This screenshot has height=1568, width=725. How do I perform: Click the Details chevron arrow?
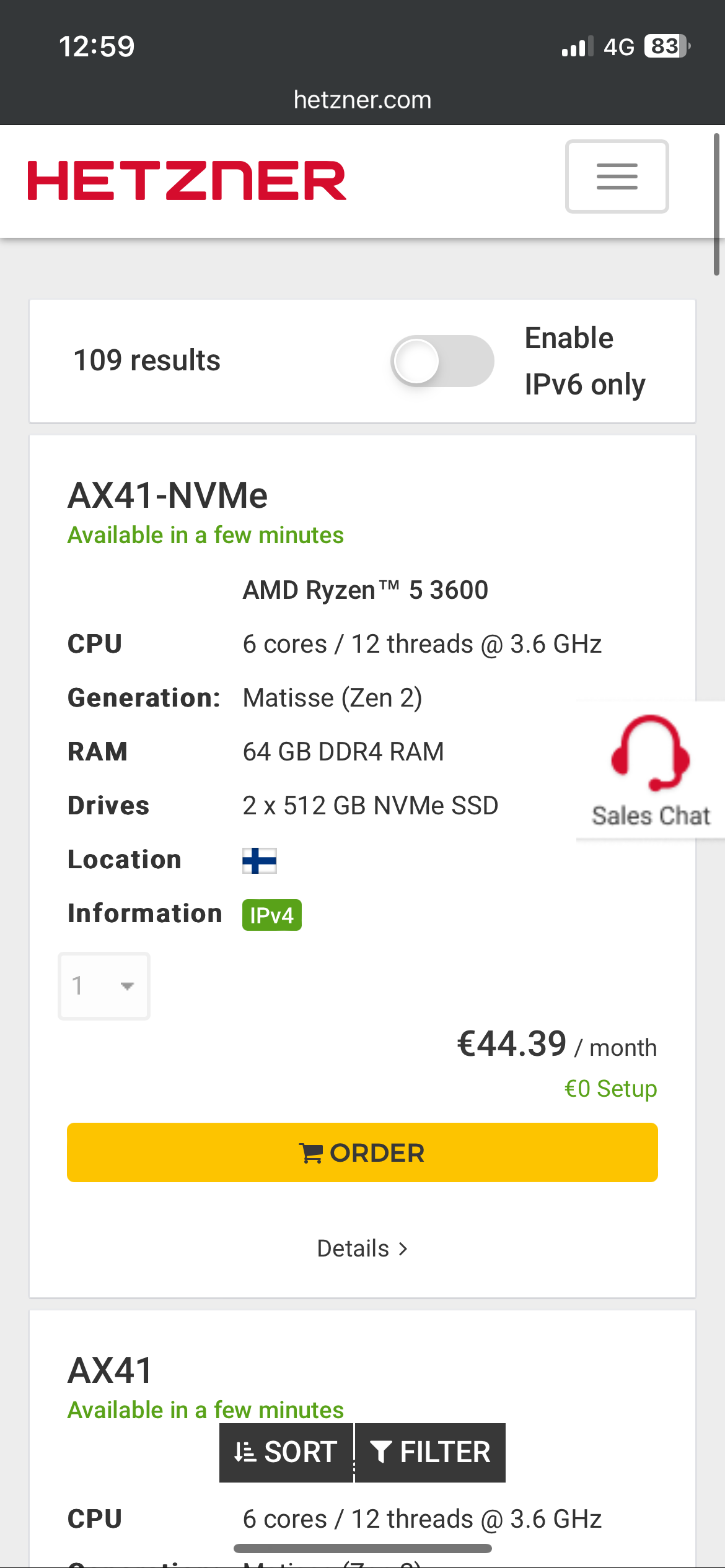[403, 1249]
